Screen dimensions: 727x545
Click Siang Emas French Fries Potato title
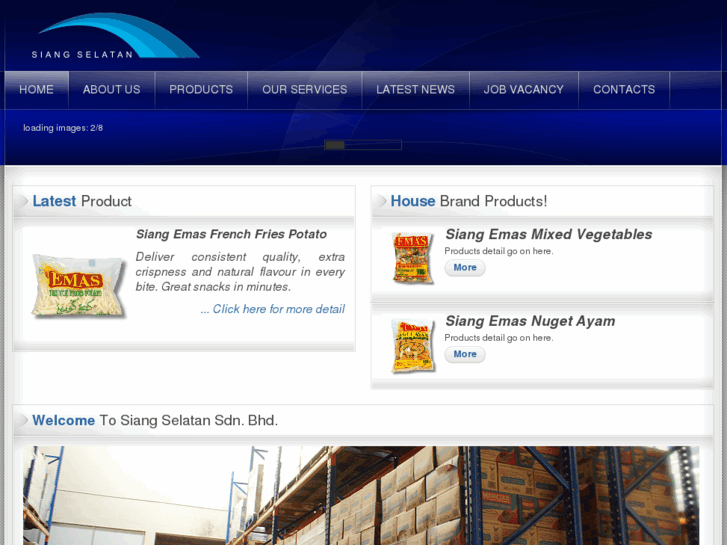[231, 234]
